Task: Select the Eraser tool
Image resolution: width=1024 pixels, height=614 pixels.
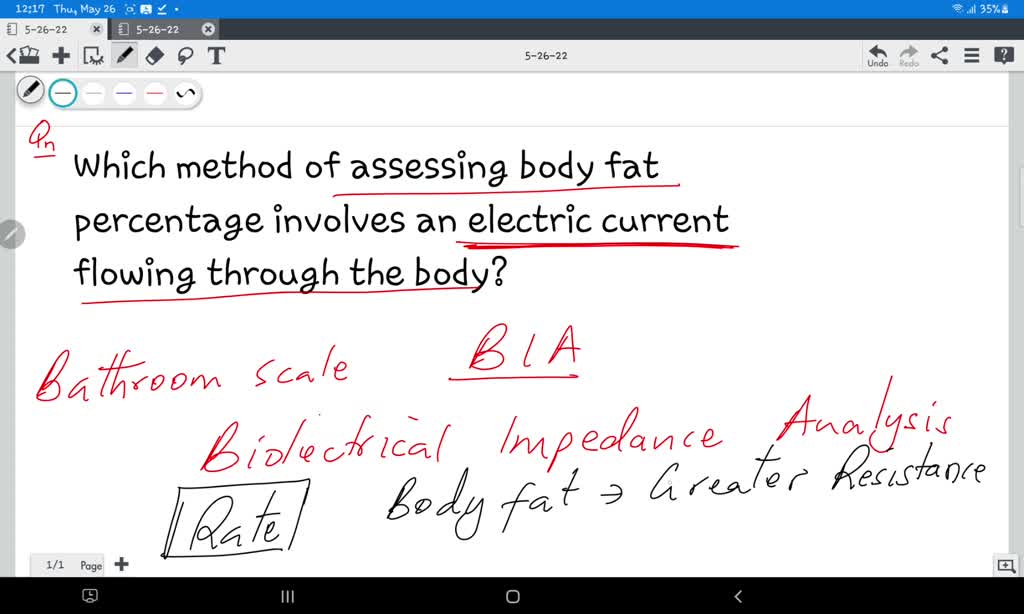Action: pyautogui.click(x=156, y=55)
